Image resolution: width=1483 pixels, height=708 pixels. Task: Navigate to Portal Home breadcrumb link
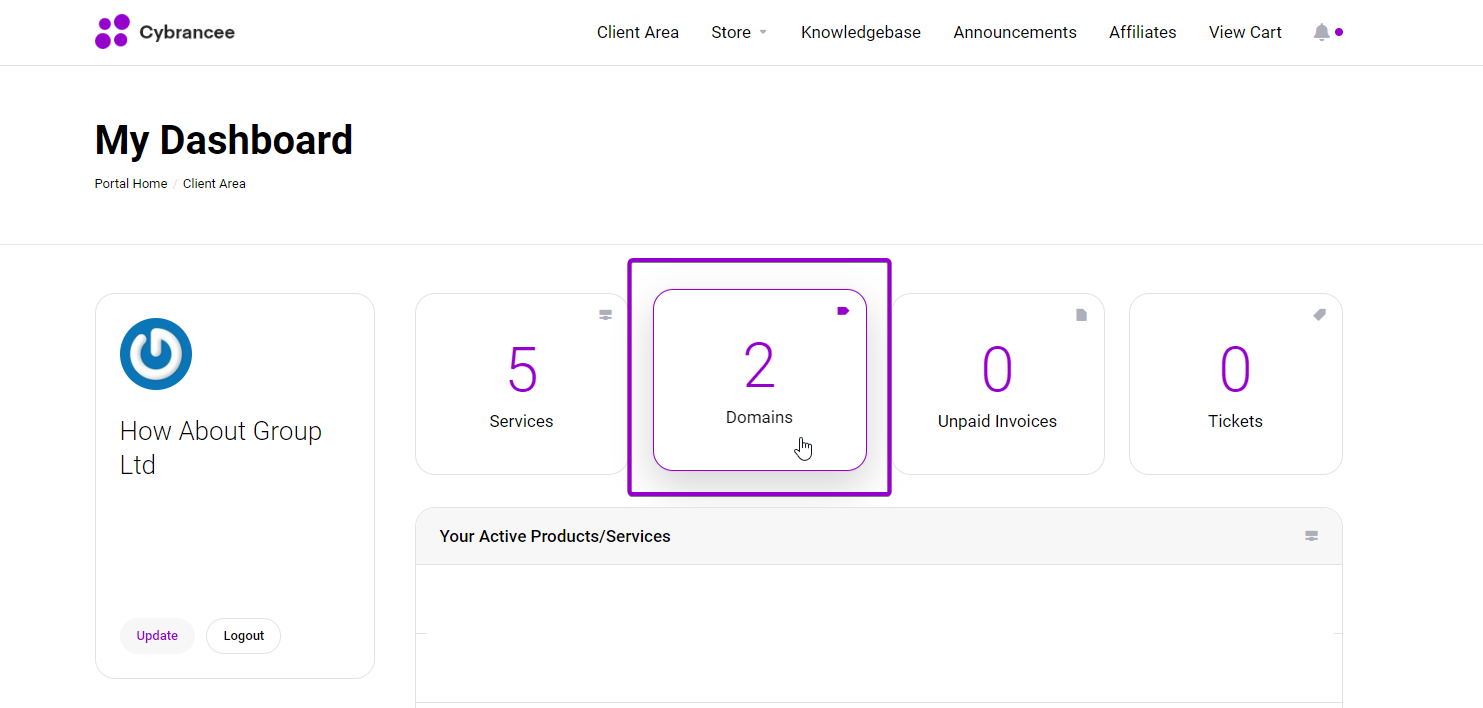pyautogui.click(x=130, y=183)
